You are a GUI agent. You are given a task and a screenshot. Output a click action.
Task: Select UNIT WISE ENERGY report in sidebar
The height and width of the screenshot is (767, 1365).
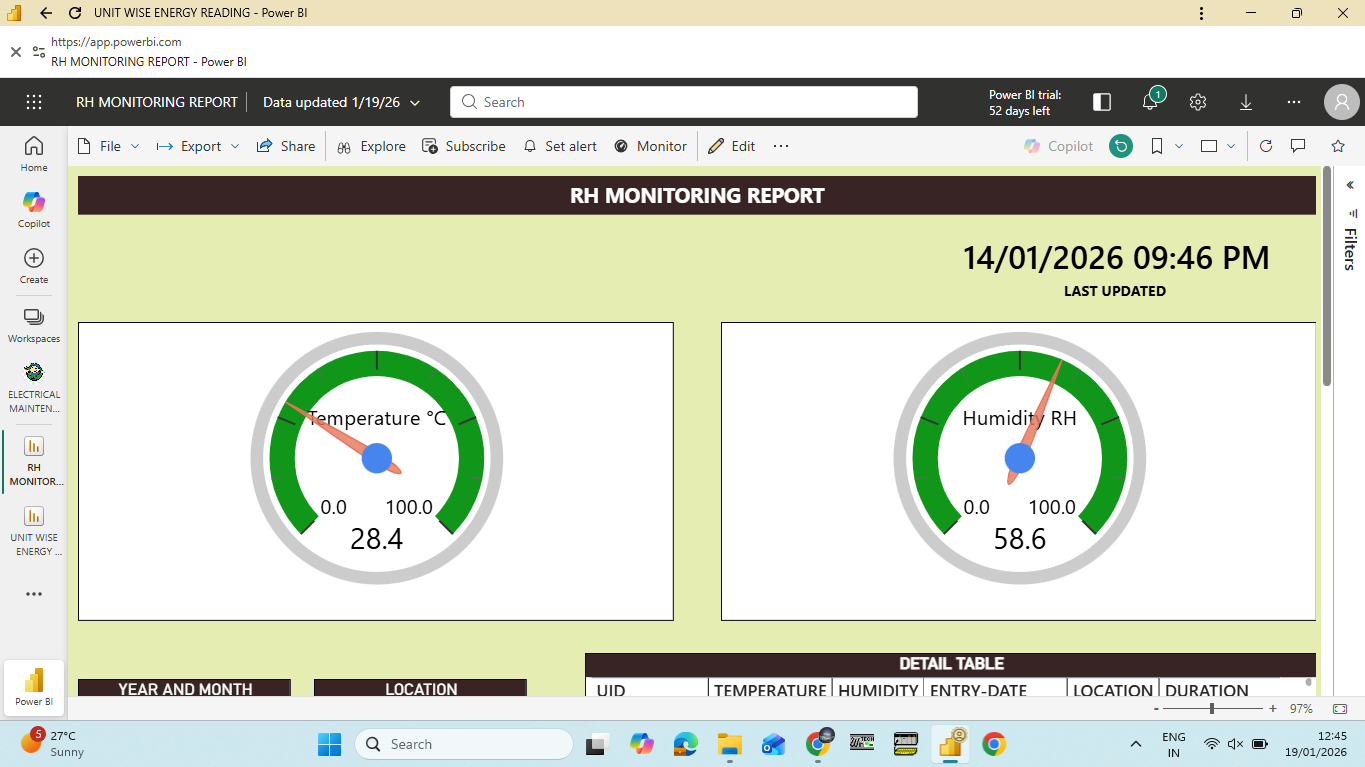pos(34,530)
